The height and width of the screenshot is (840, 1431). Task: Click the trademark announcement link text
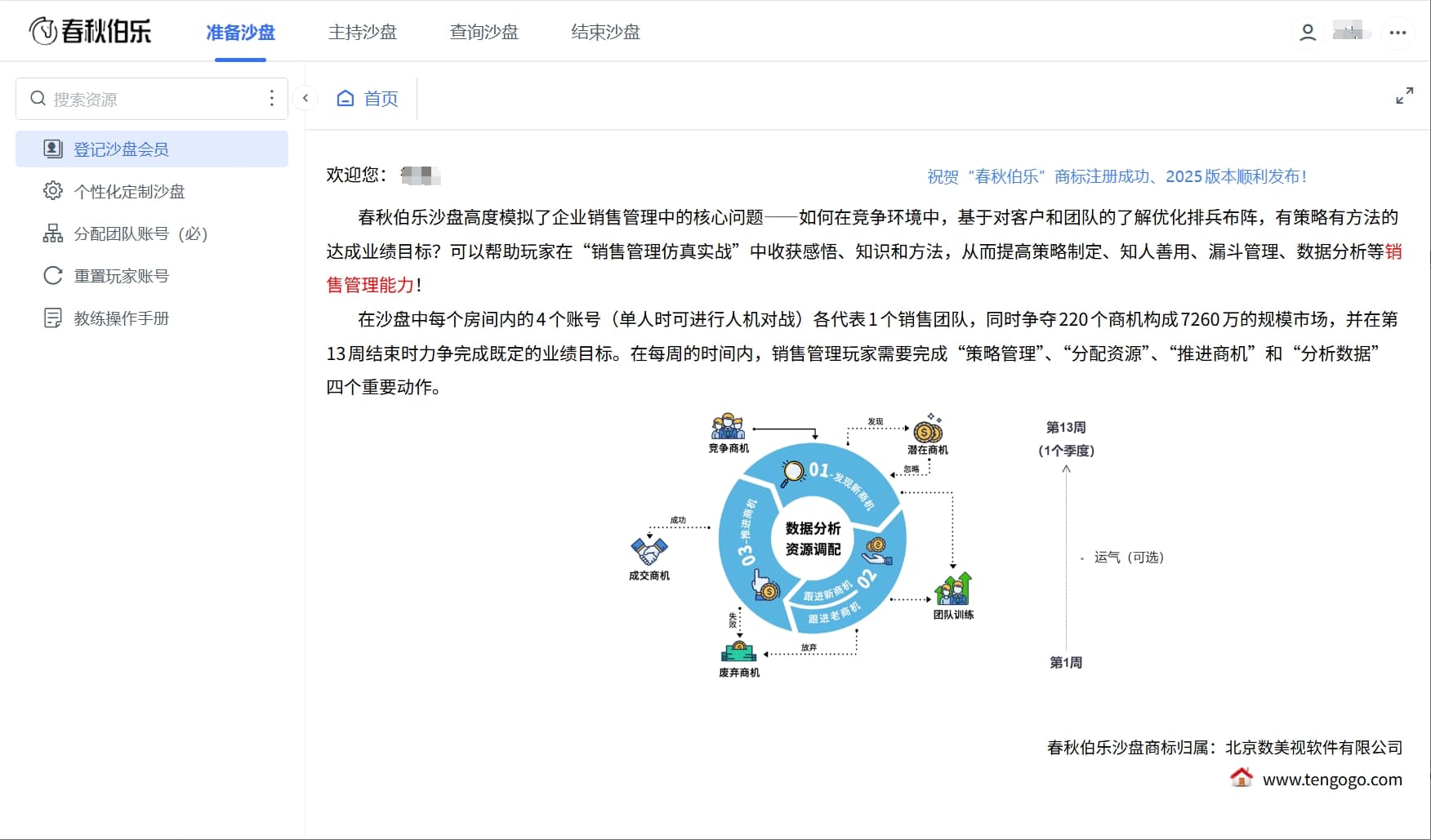(1117, 176)
